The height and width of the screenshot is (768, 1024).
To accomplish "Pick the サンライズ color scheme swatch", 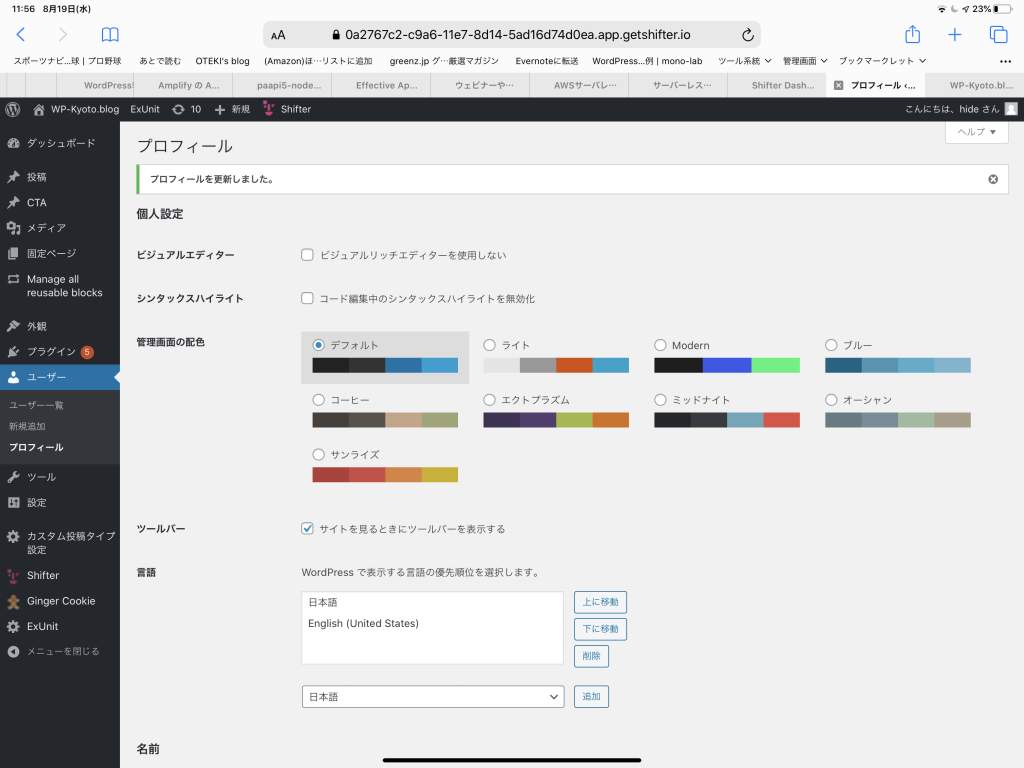I will point(385,474).
